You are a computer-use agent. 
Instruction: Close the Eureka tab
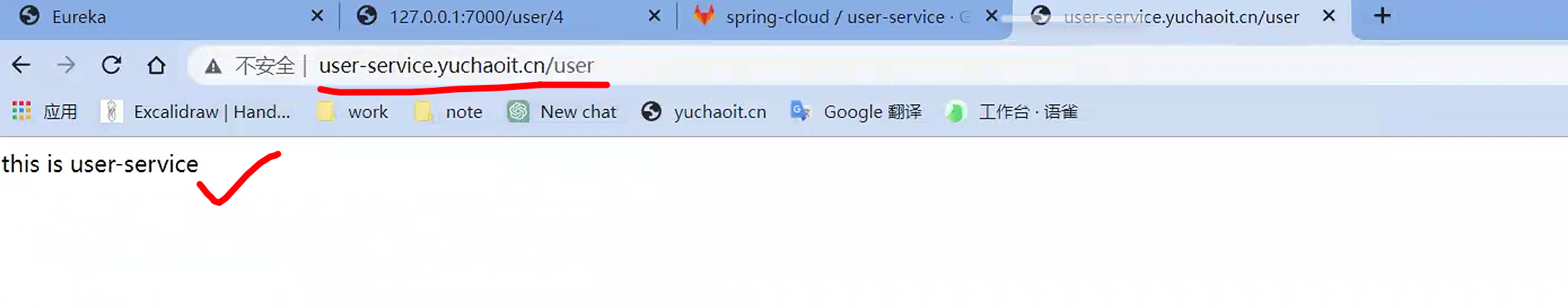tap(317, 16)
